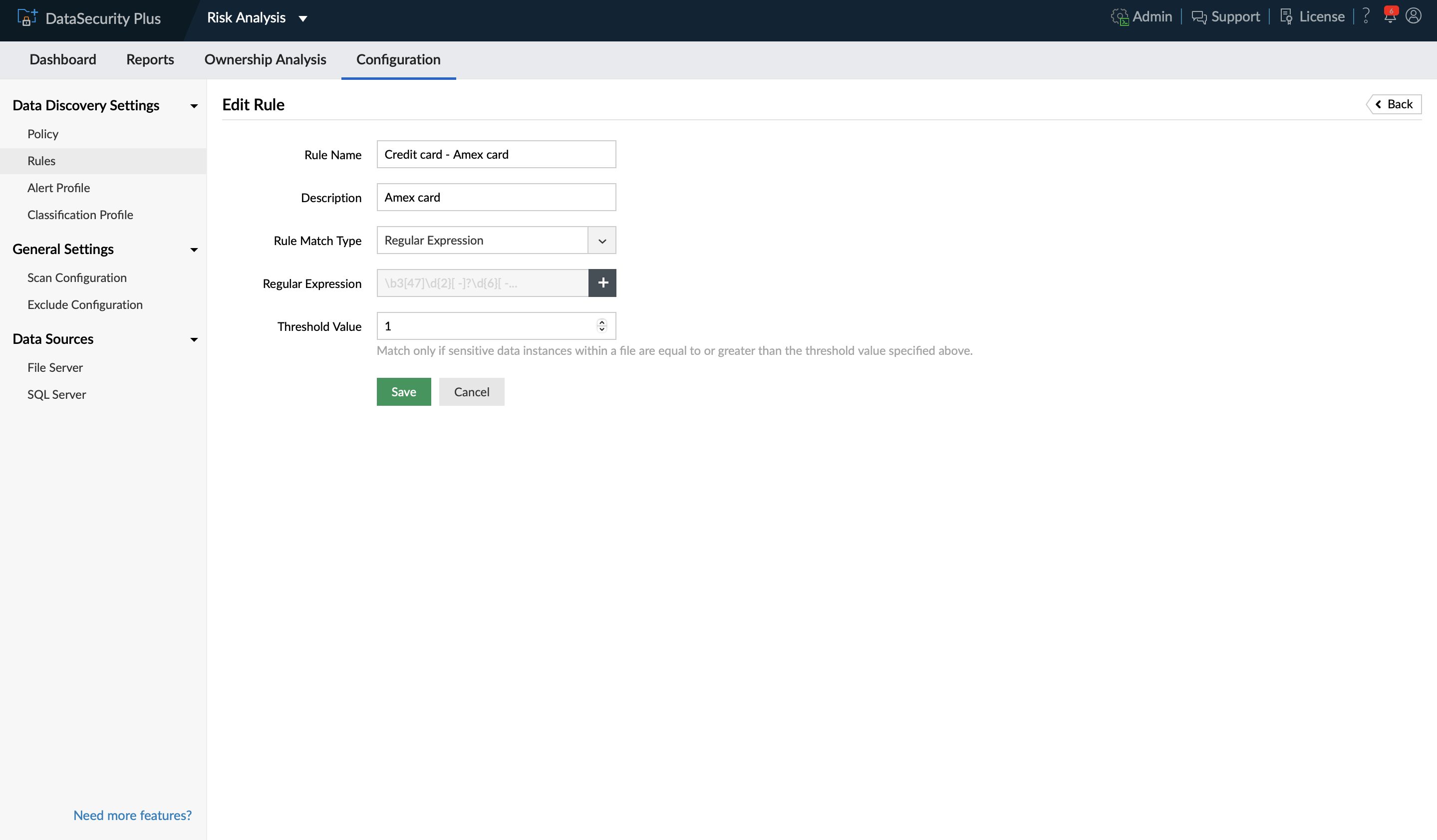Click the Support chat icon
The height and width of the screenshot is (840, 1437).
coord(1198,17)
